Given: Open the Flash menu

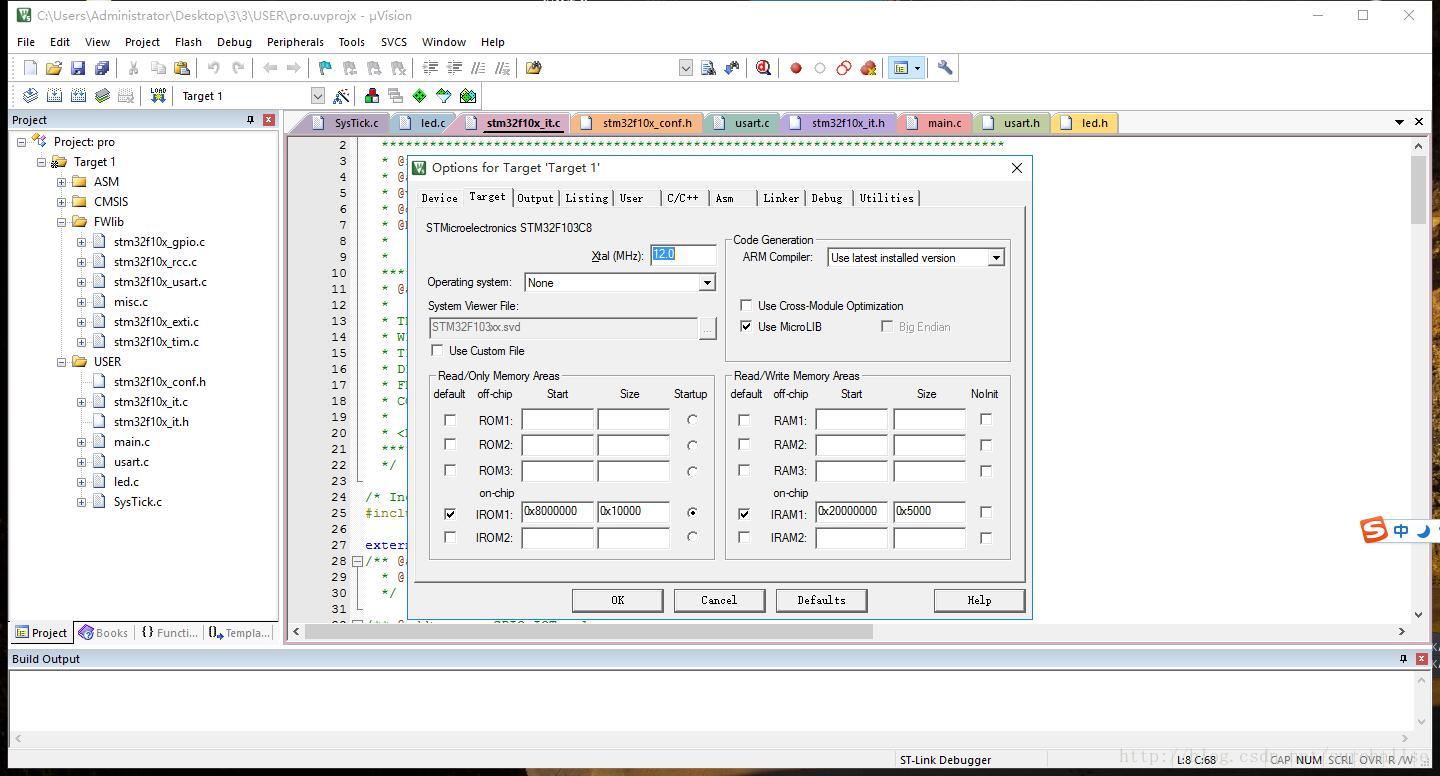Looking at the screenshot, I should (x=188, y=42).
